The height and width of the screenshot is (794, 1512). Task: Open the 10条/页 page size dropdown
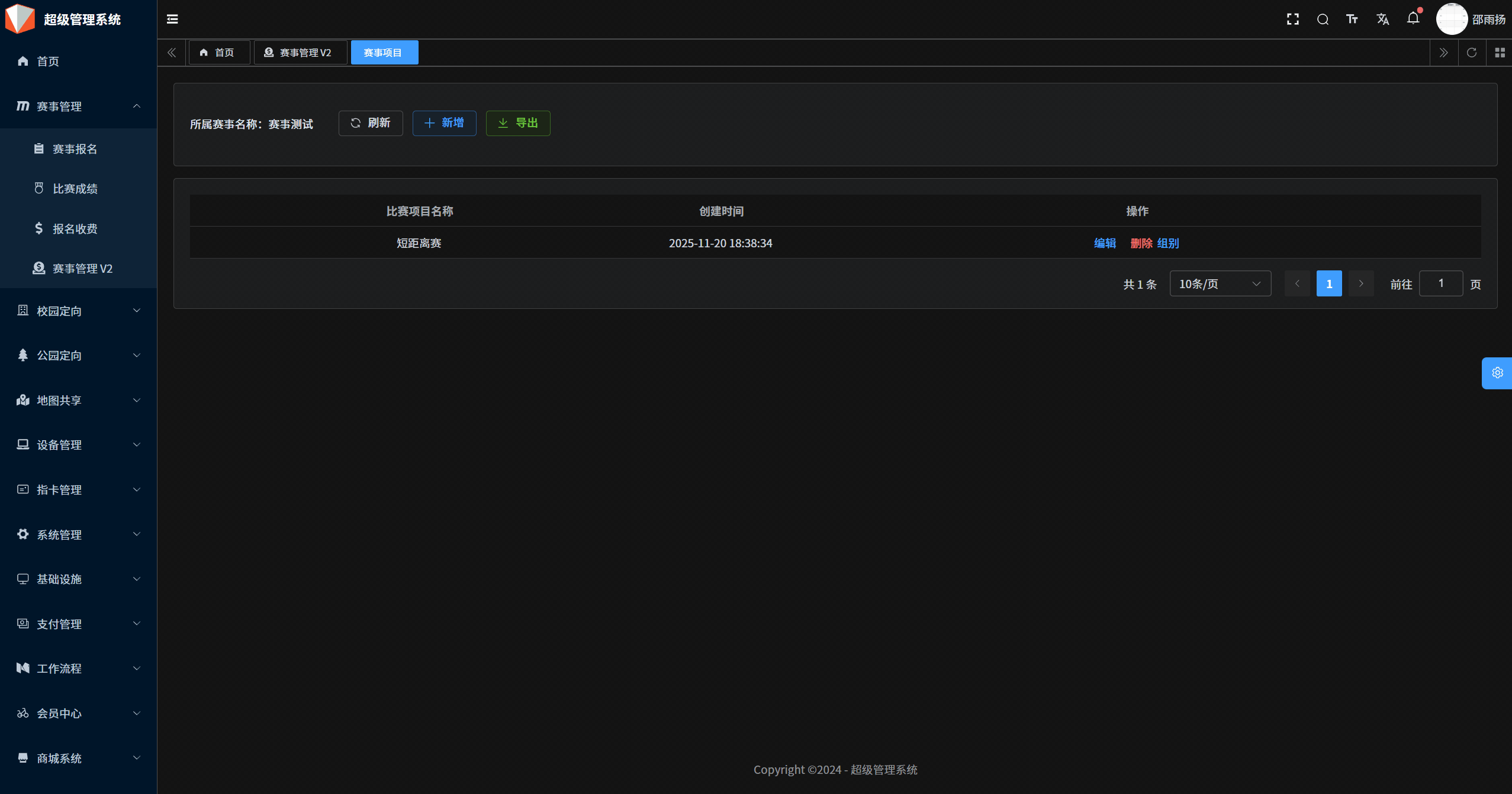tap(1220, 284)
